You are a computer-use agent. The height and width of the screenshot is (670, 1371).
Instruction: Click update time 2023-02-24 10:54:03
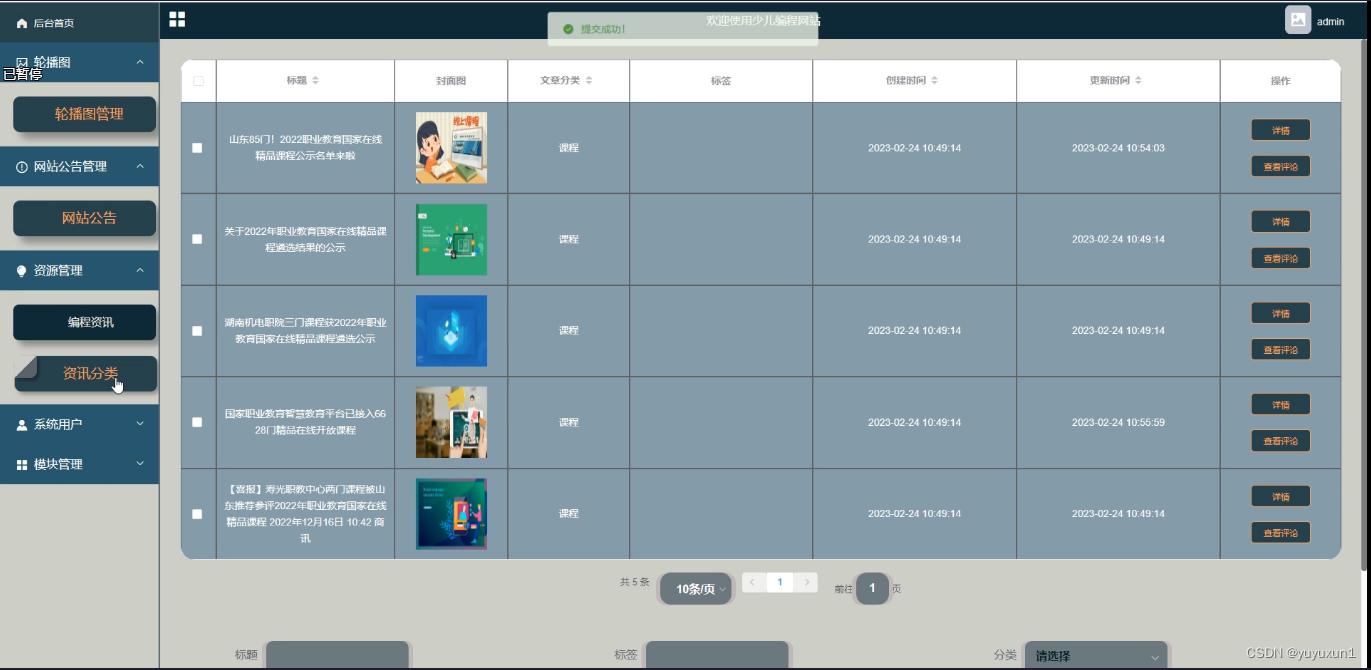pos(1118,148)
